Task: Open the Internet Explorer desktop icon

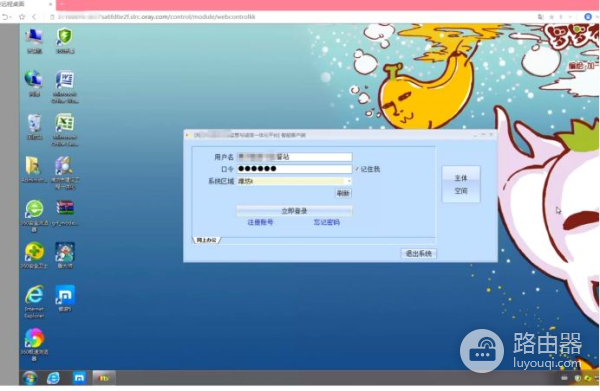Action: point(34,301)
